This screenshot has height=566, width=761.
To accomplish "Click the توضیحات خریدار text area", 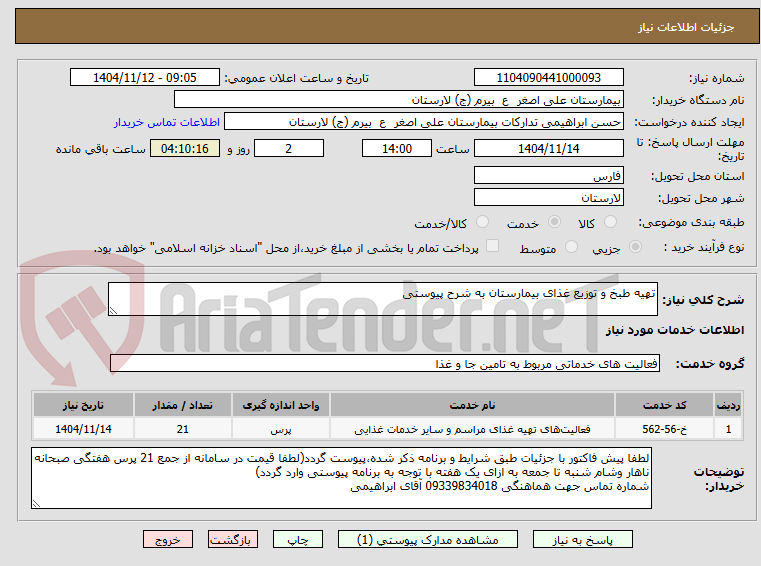I will (341, 478).
